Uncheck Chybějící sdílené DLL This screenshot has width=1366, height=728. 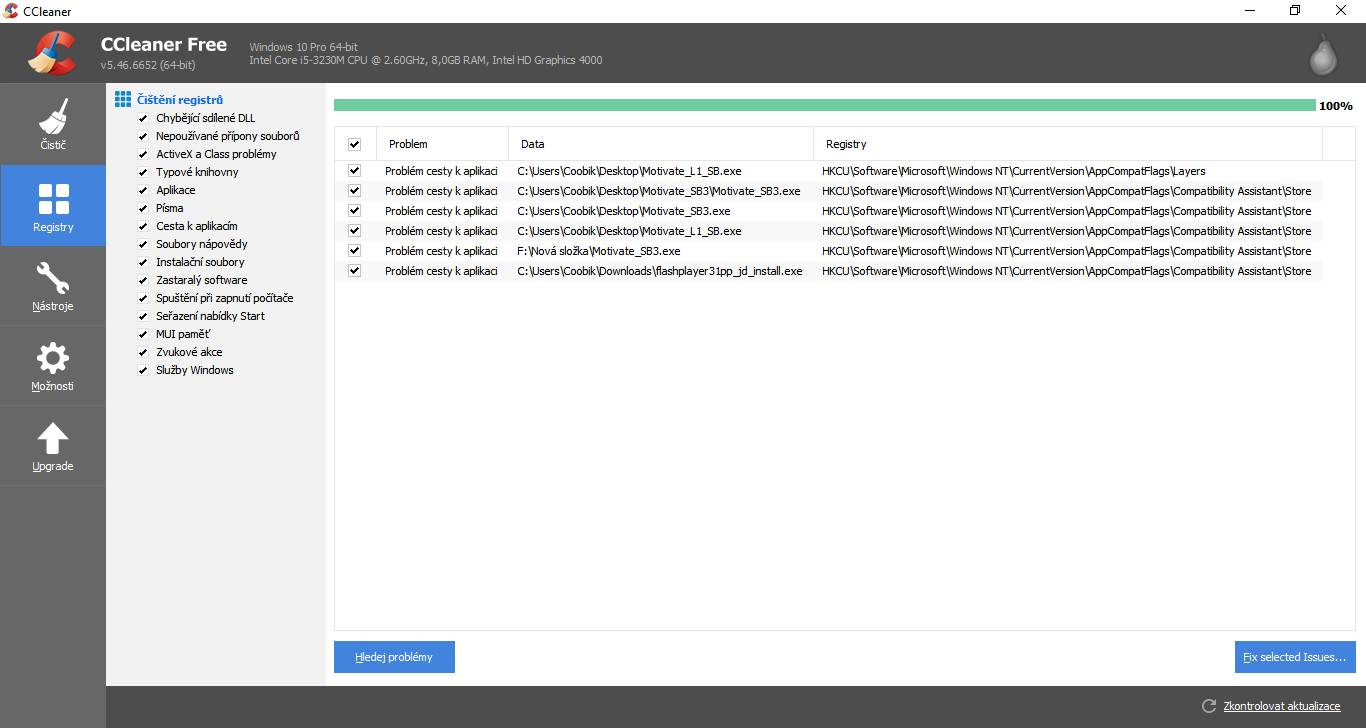(143, 118)
